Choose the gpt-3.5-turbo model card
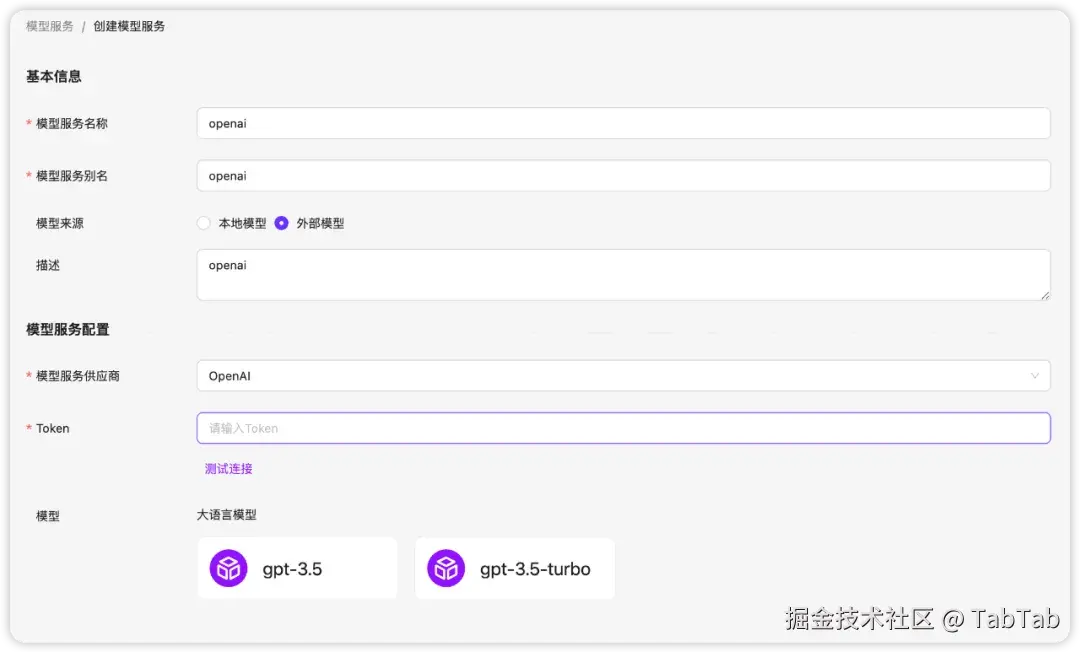 515,569
